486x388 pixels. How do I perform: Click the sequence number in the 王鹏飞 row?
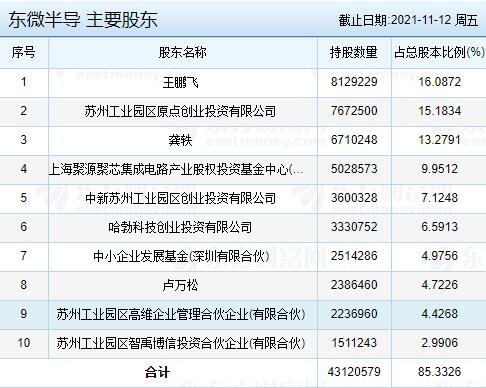tap(23, 82)
